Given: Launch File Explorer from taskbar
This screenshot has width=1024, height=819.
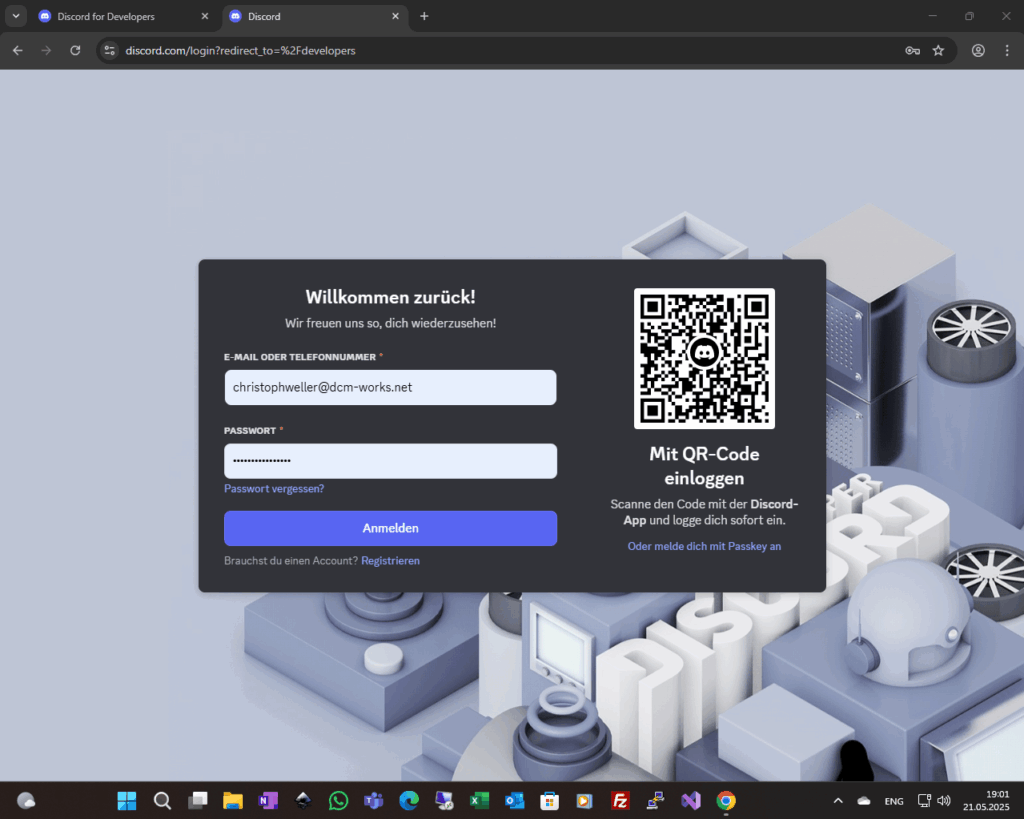Looking at the screenshot, I should coord(232,801).
